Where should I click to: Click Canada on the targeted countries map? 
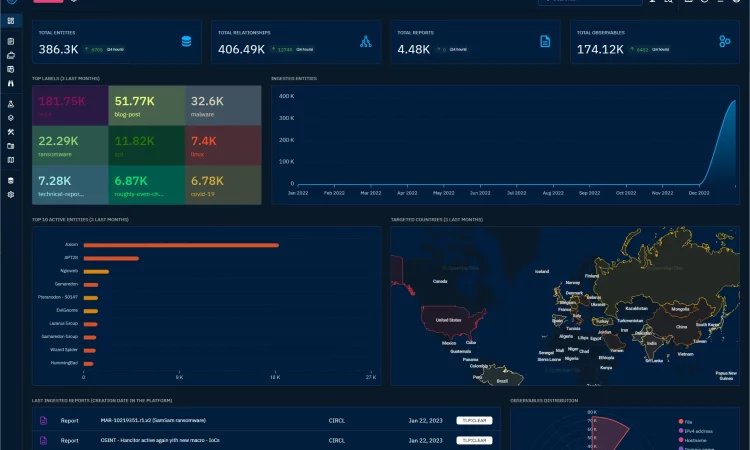coord(440,281)
